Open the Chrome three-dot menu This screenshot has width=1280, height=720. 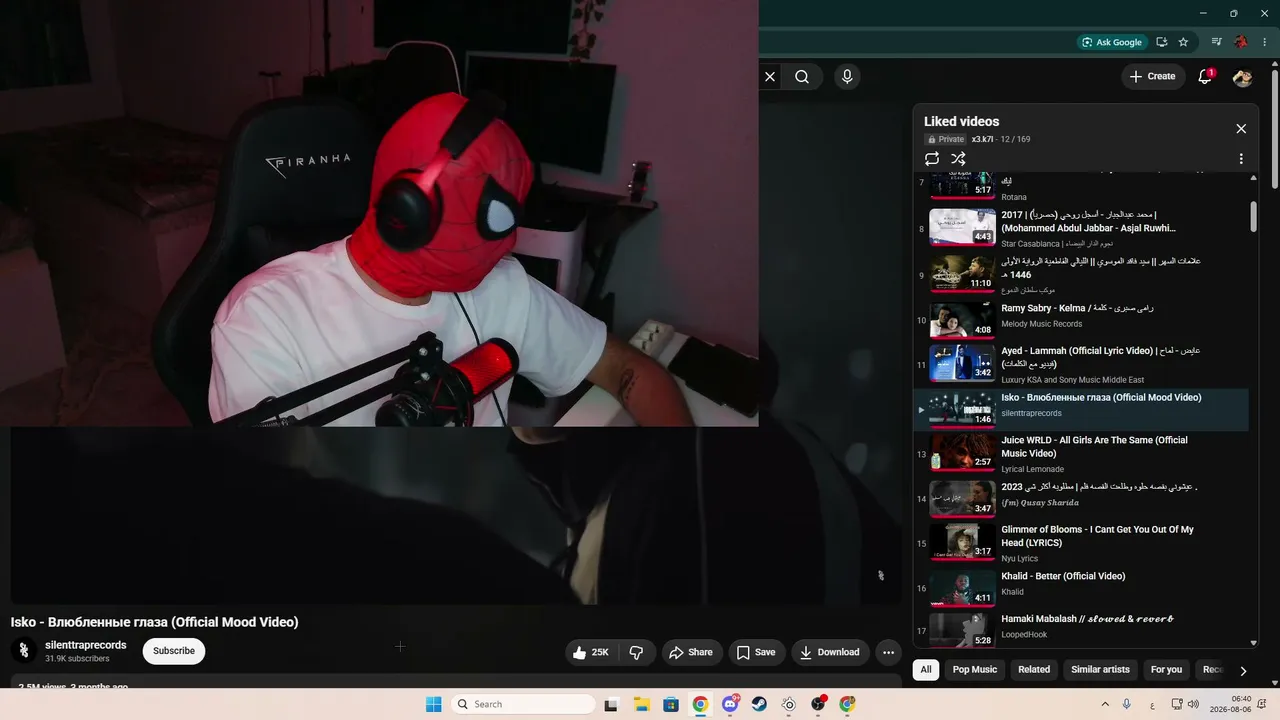click(x=1265, y=42)
